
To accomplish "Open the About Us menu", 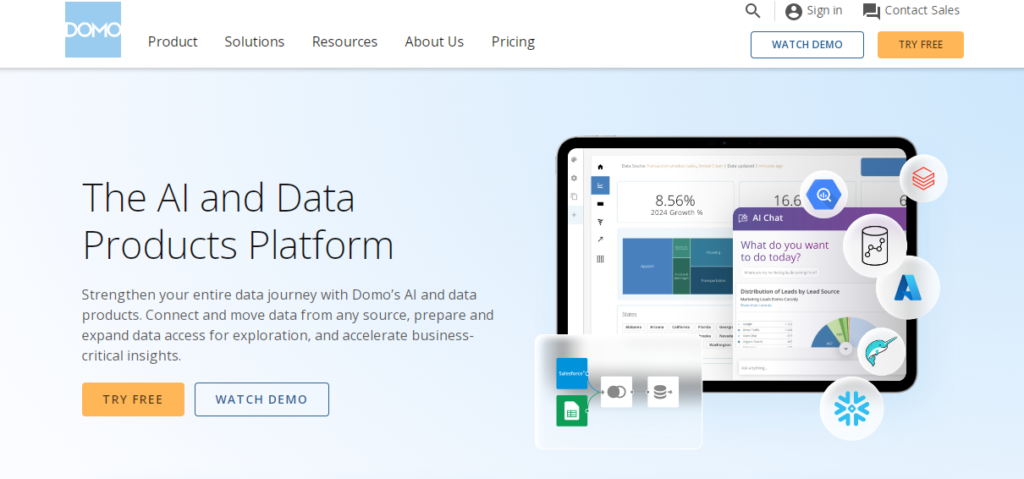I will click(434, 42).
